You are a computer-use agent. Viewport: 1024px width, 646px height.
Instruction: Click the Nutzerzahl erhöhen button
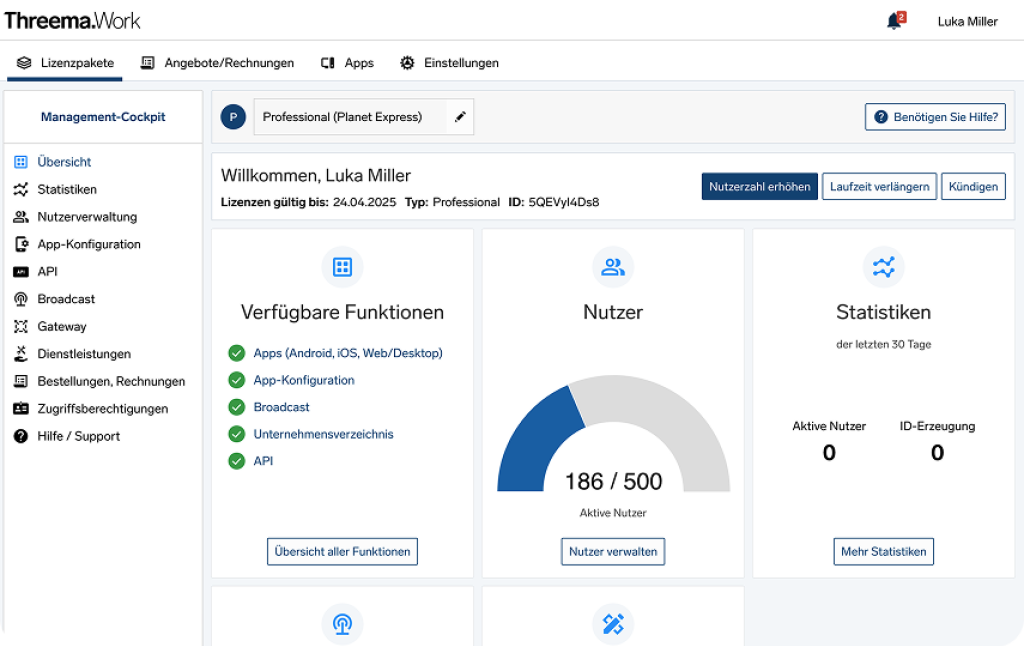[x=760, y=187]
